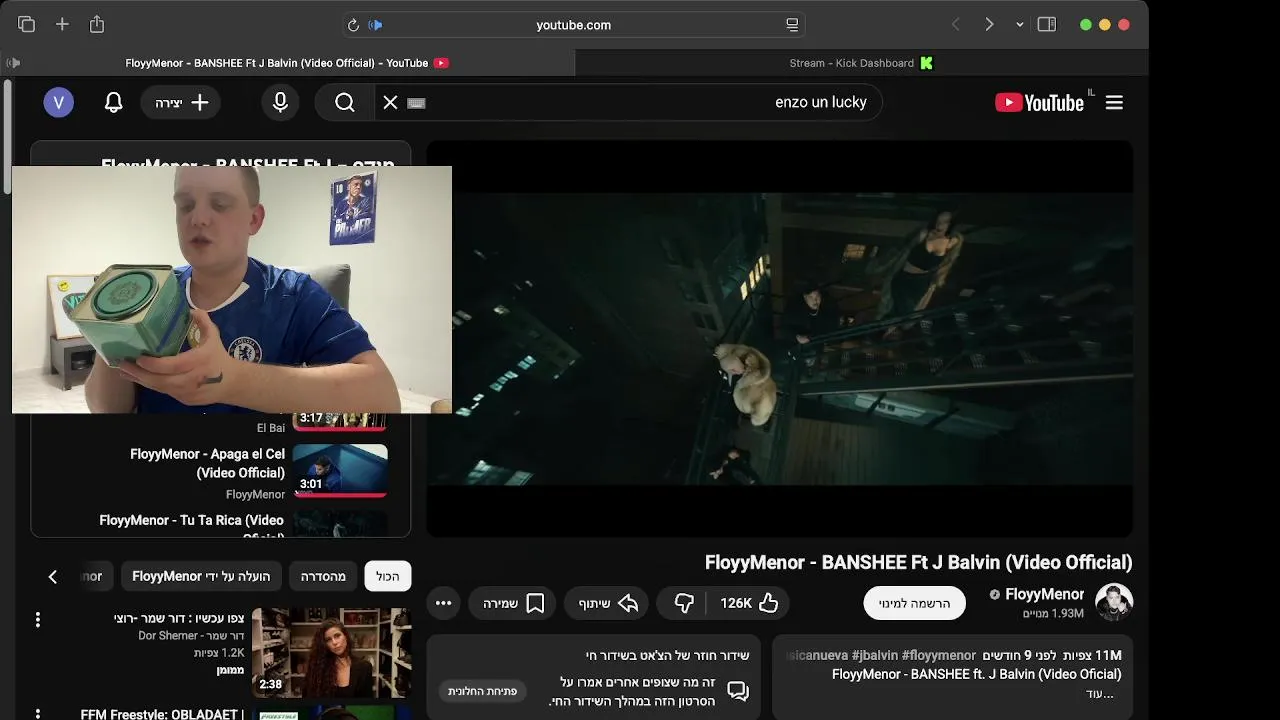Click the search magnifier button

345,102
